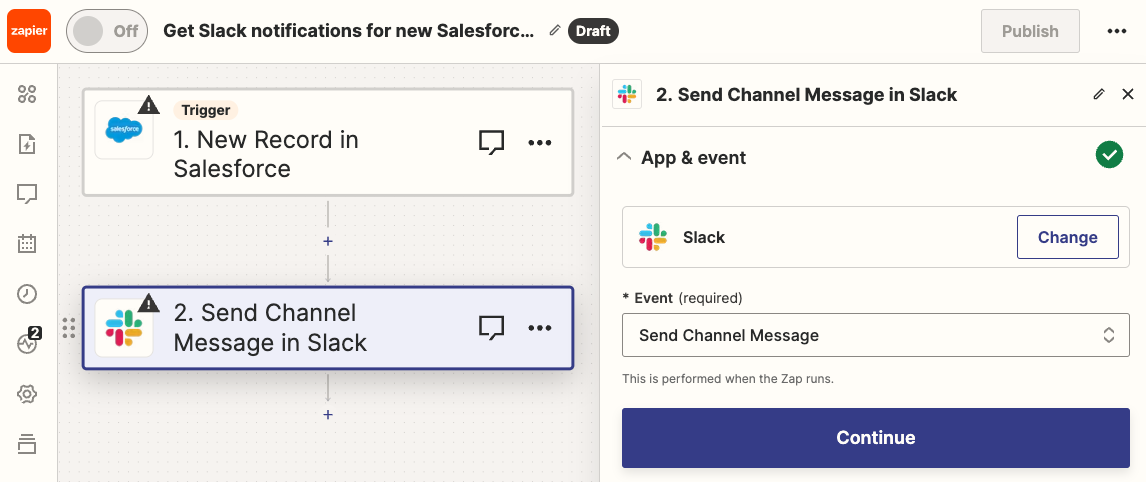Edit the Zap title pencil icon
Viewport: 1146px width, 482px height.
555,31
